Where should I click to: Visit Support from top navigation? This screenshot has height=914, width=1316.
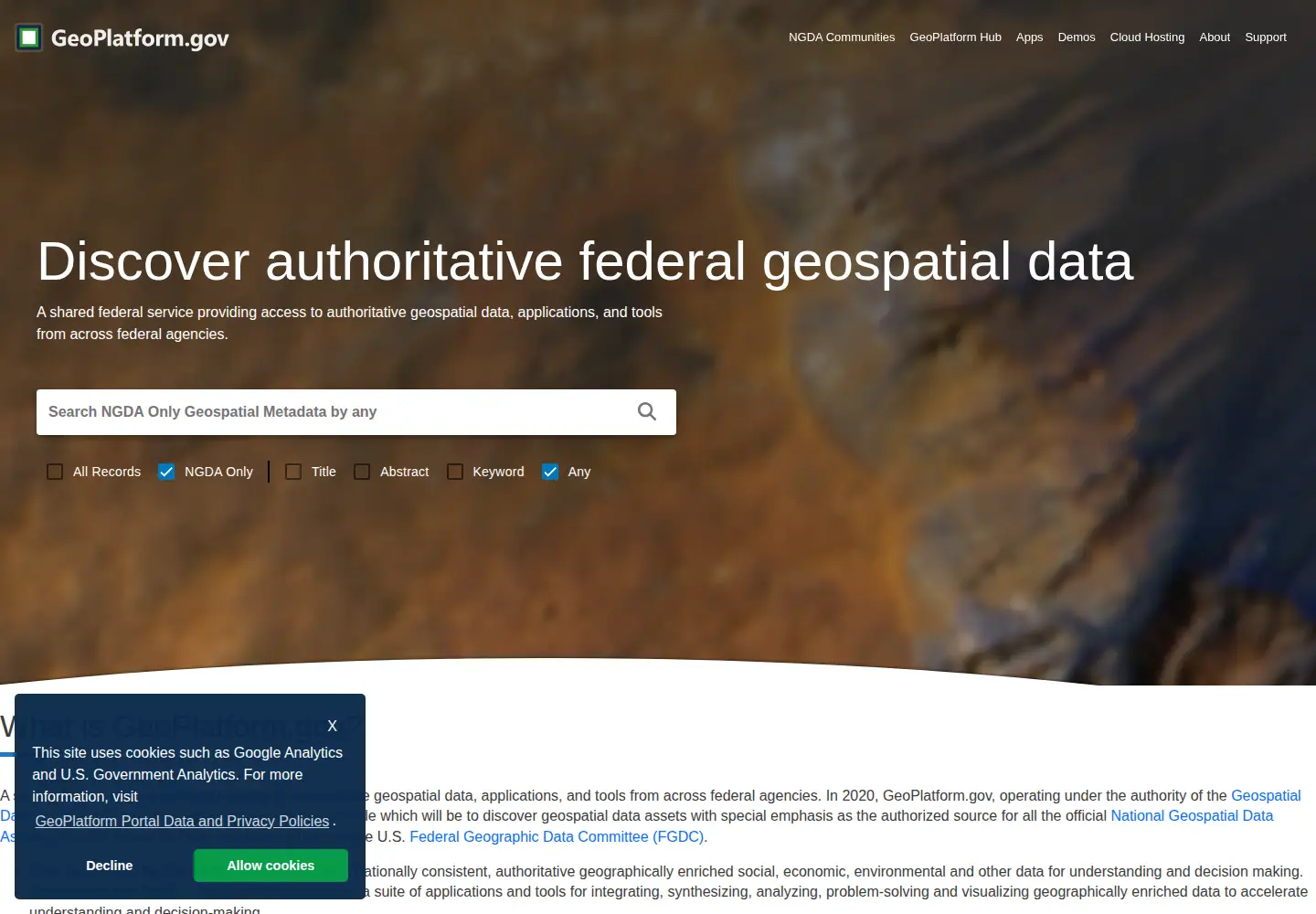[1266, 37]
